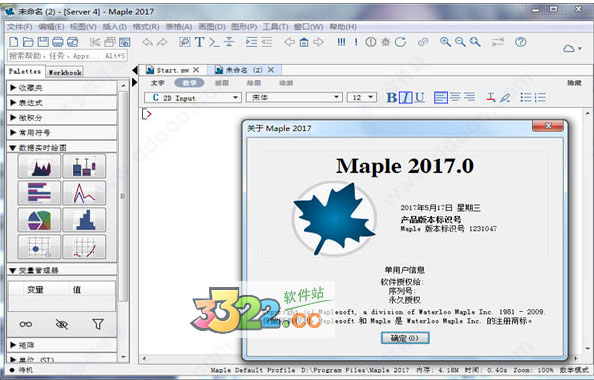Click the search help input field
594x380 pixels.
pos(67,56)
